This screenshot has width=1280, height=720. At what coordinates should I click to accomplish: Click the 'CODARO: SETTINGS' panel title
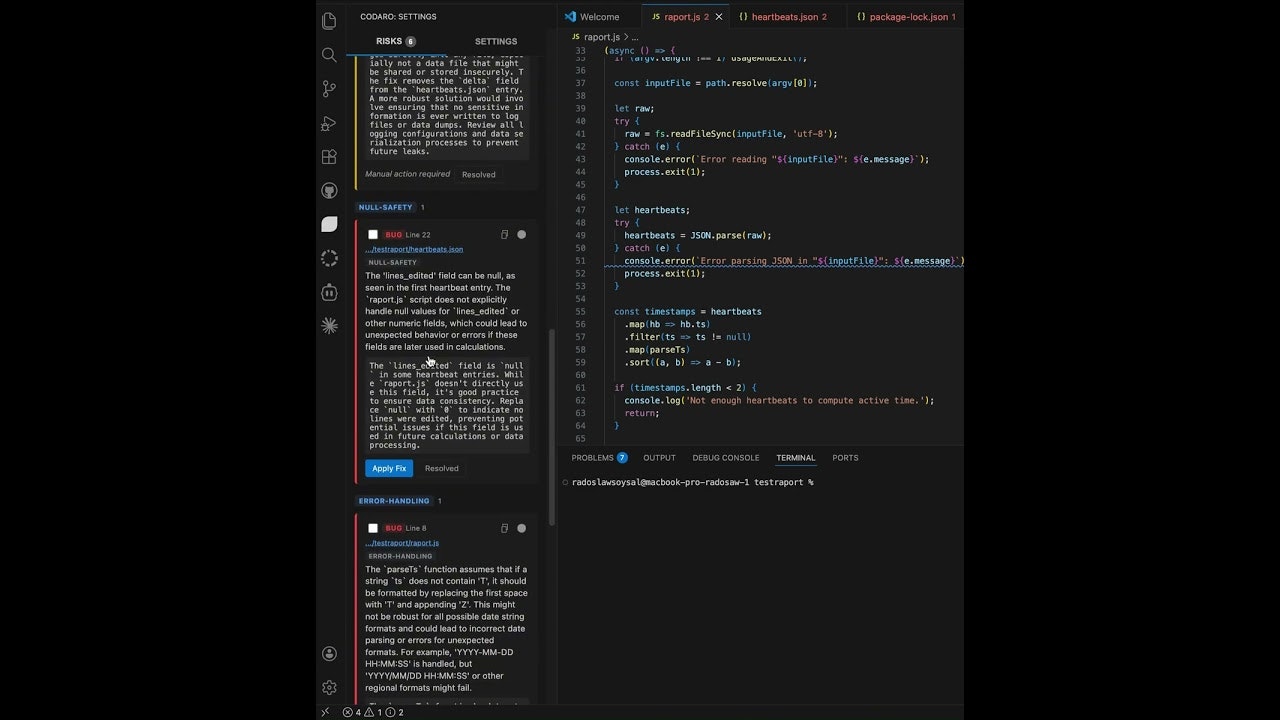click(398, 17)
